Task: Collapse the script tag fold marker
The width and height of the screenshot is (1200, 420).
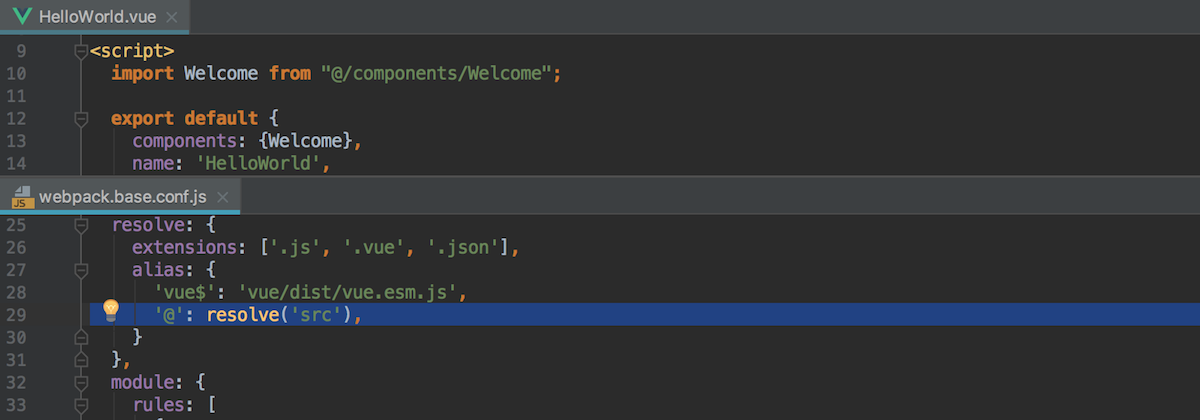Action: pos(81,51)
